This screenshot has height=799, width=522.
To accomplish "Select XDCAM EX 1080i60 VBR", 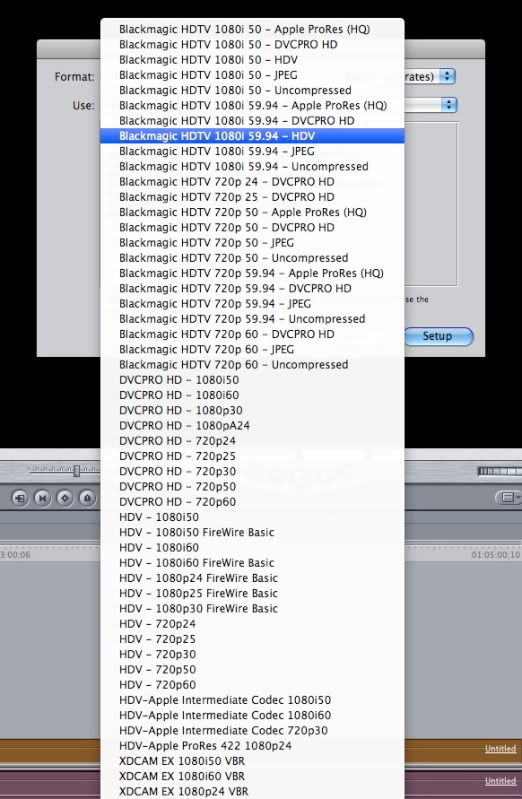I will 252,777.
